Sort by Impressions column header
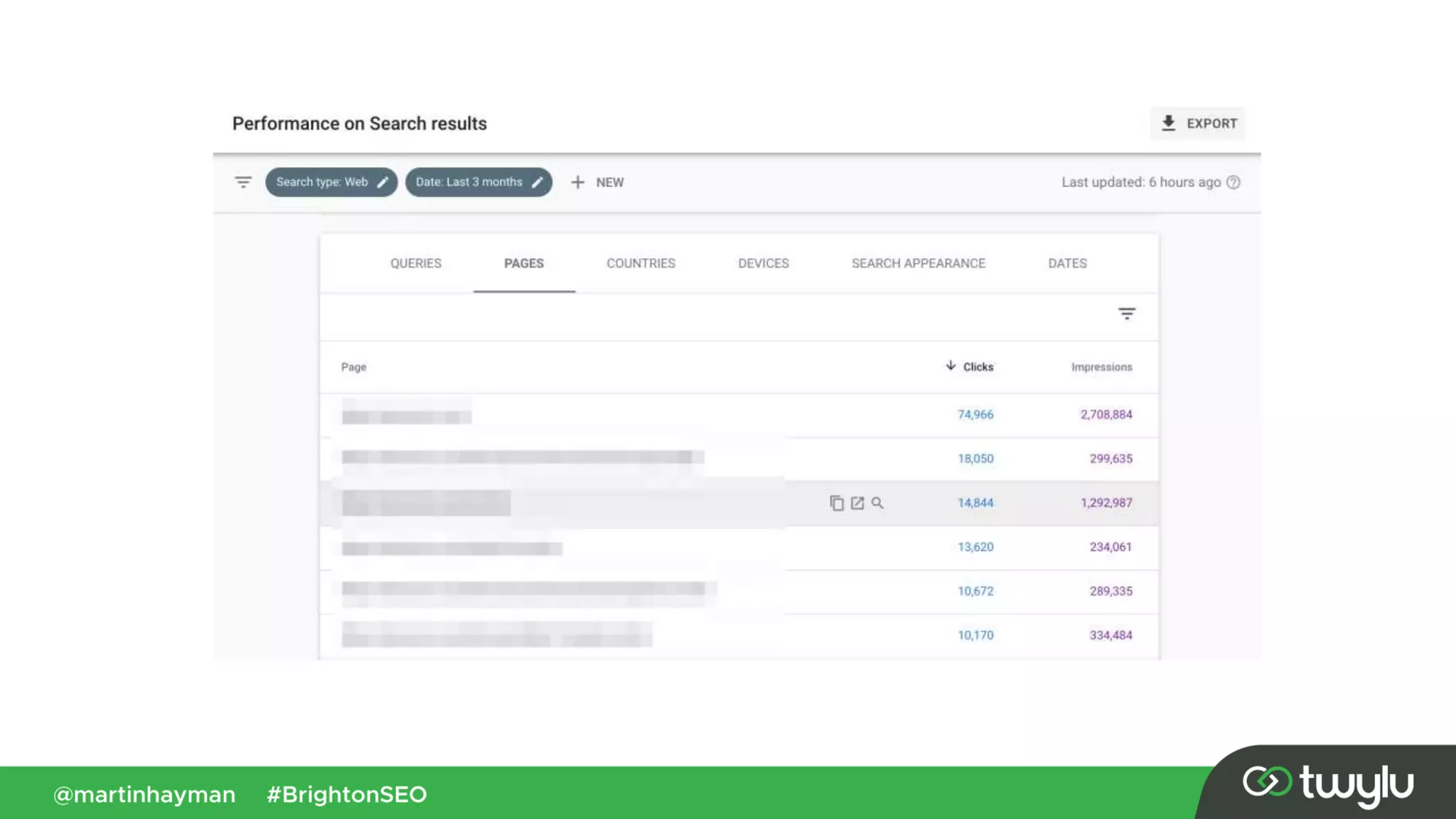Viewport: 1456px width, 819px height. [x=1101, y=367]
